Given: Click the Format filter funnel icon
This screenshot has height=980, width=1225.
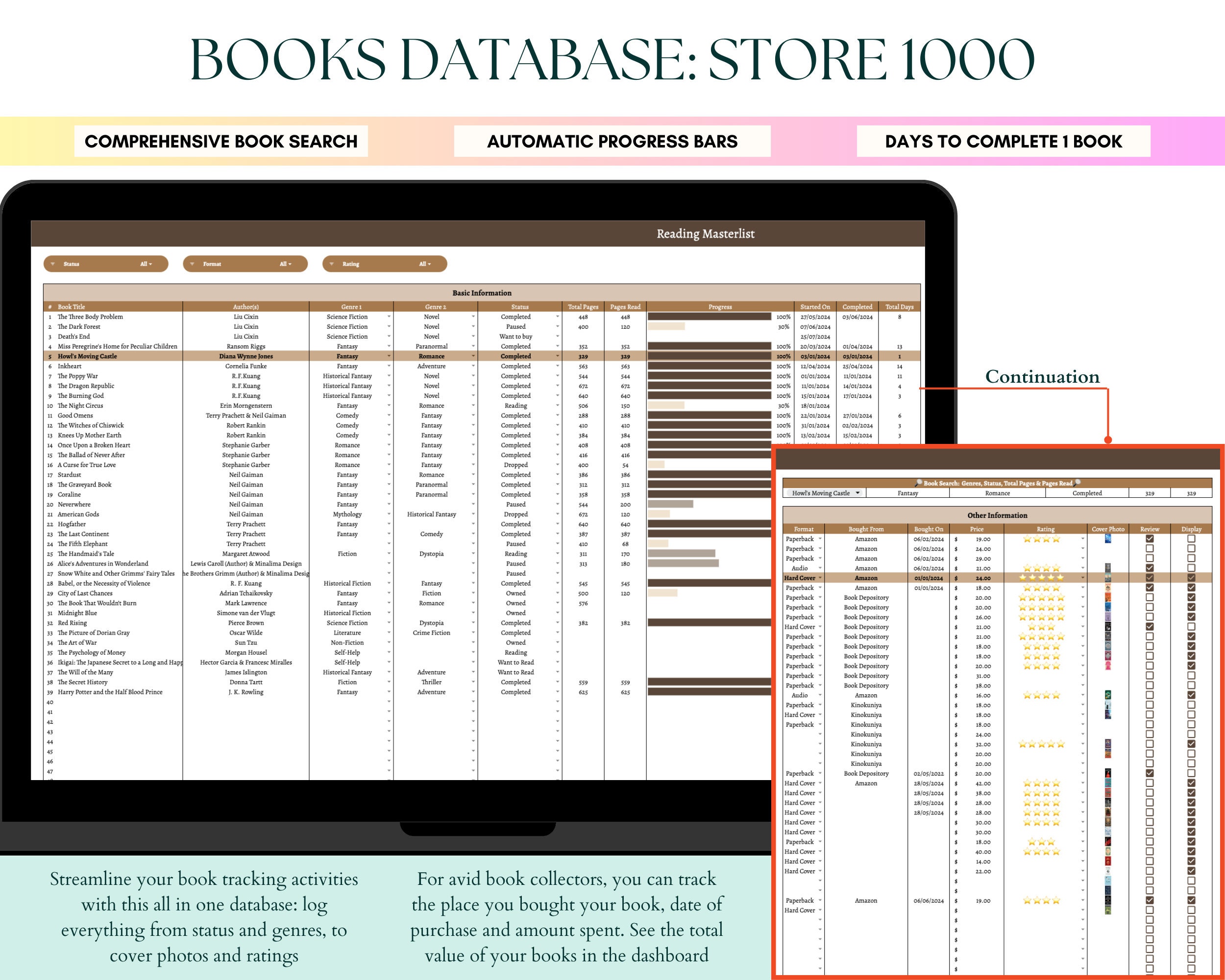Looking at the screenshot, I should point(192,264).
